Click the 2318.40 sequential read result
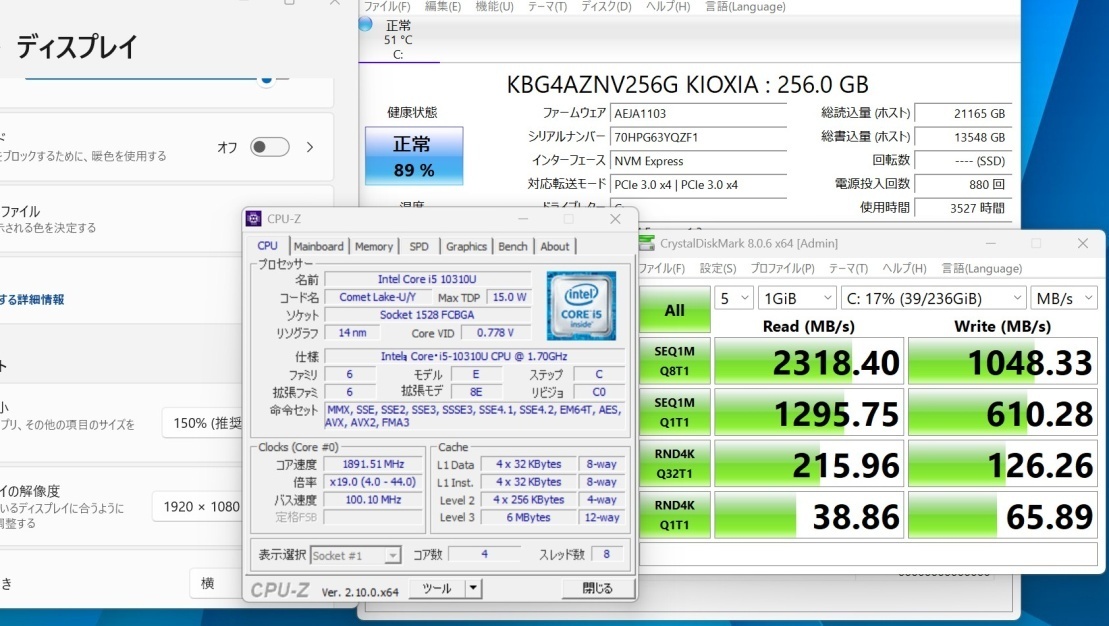The image size is (1109, 626). [x=809, y=361]
